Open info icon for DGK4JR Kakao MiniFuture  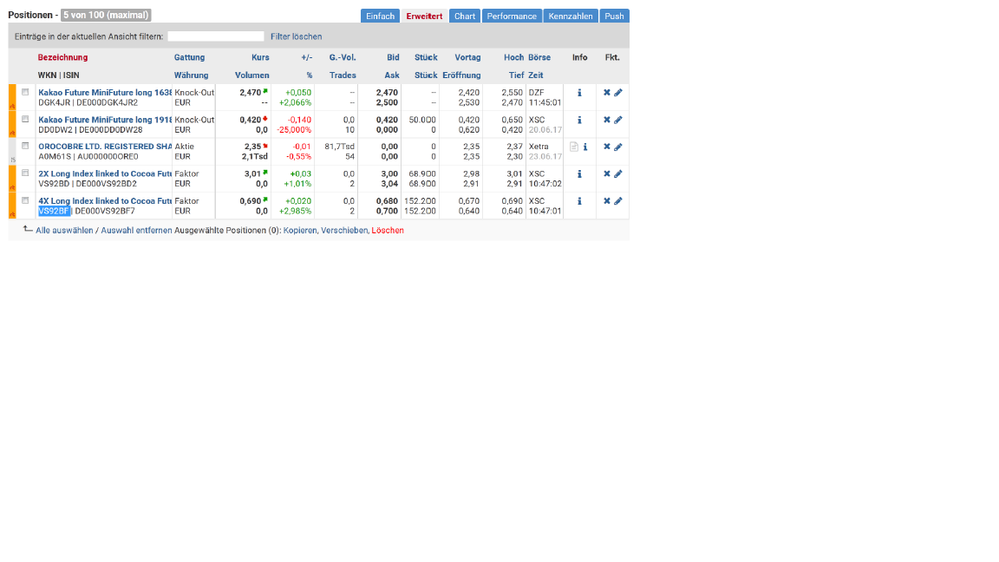tap(579, 93)
